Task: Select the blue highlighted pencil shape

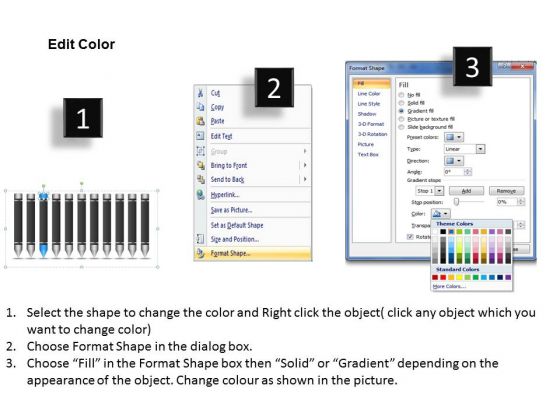Action: click(x=44, y=225)
